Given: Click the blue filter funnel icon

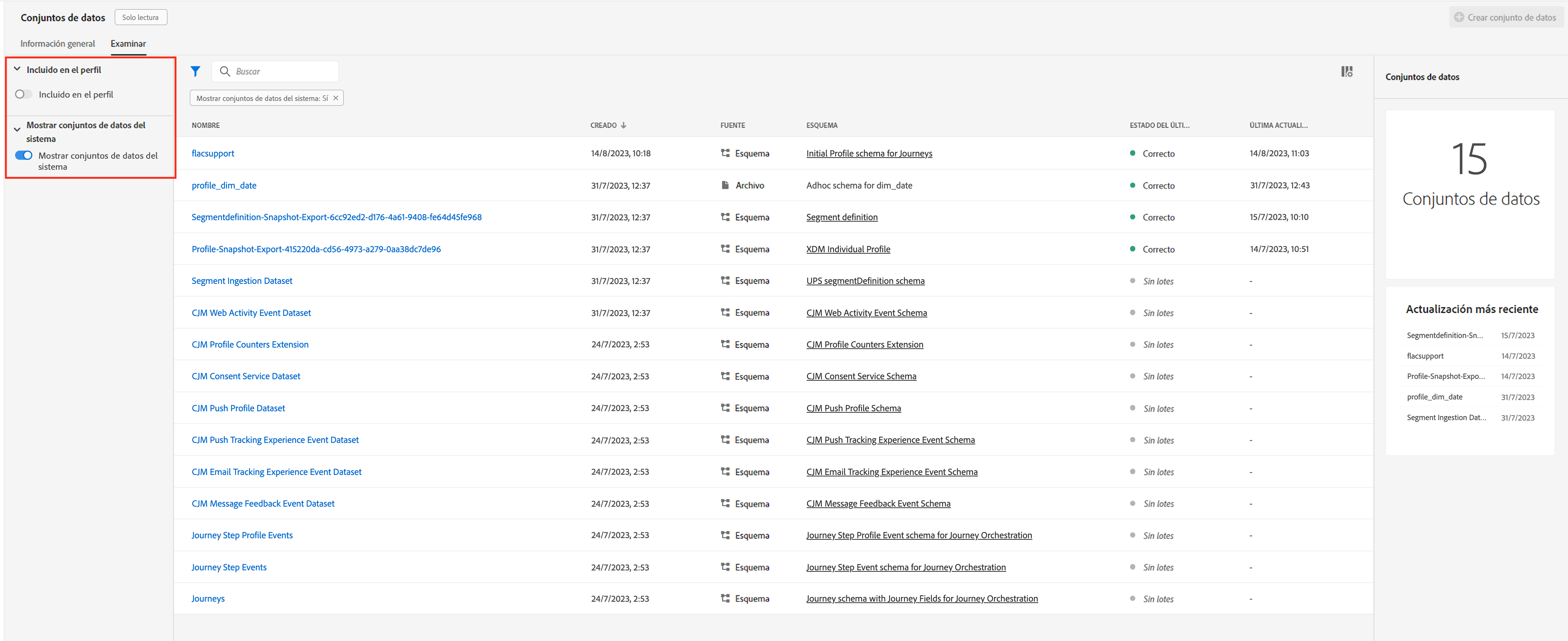Looking at the screenshot, I should pos(195,71).
